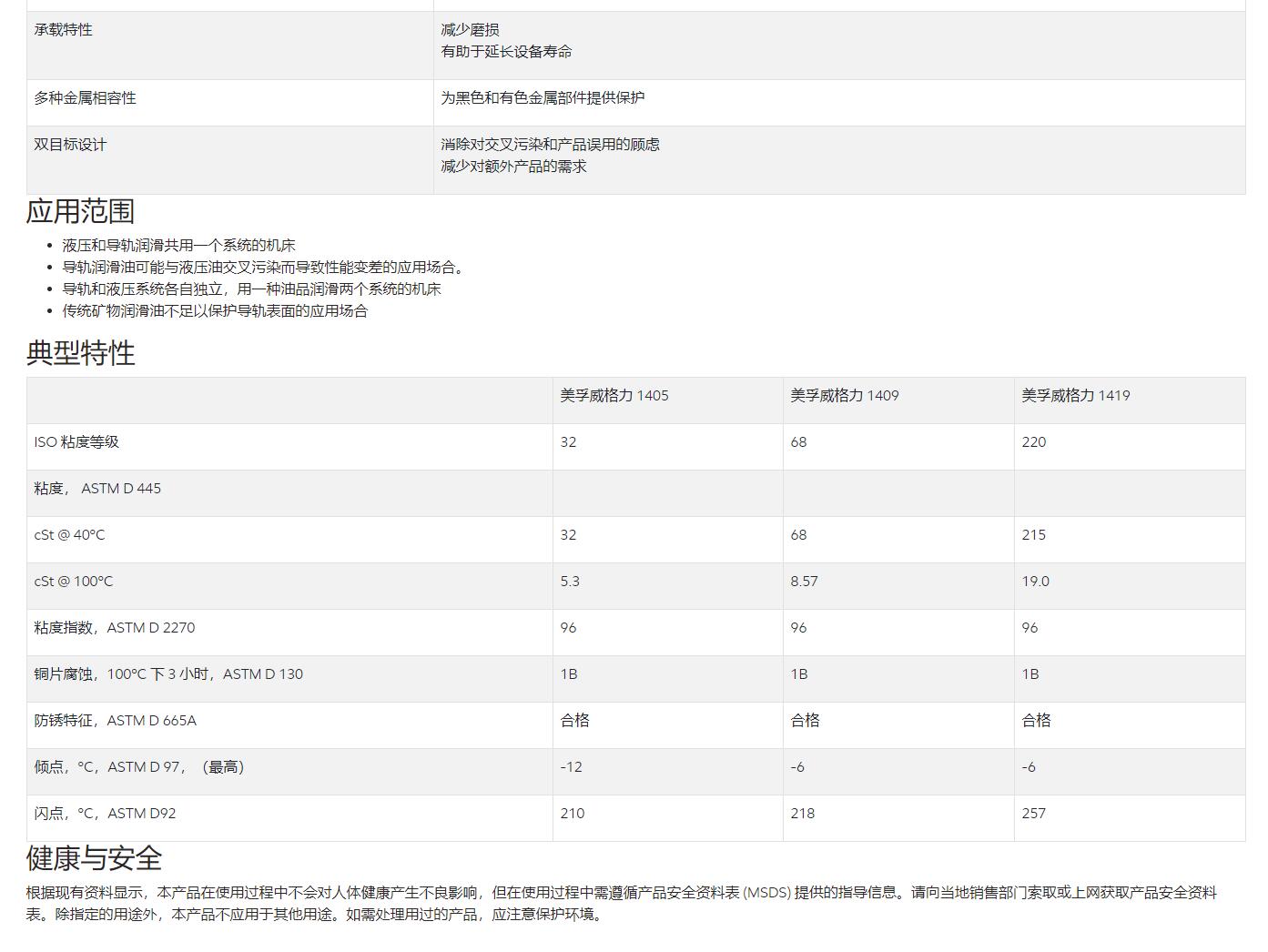Click bullet 传统矿物润滑油不足以保护导轨表面的应用场合
Screen dimensions: 1268x952
(x=215, y=310)
